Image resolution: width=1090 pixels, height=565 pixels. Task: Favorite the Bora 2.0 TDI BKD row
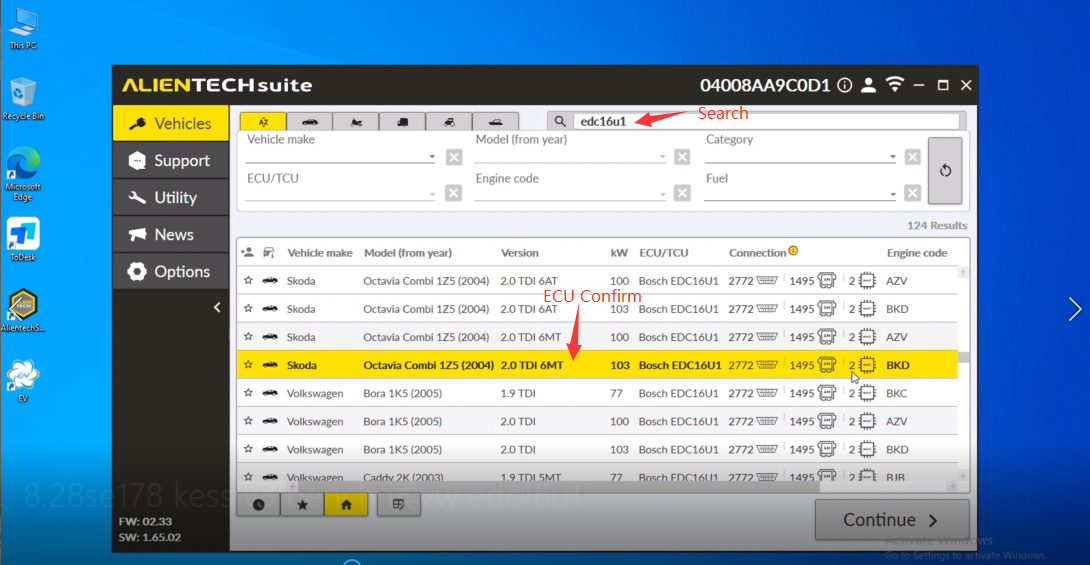[x=248, y=449]
